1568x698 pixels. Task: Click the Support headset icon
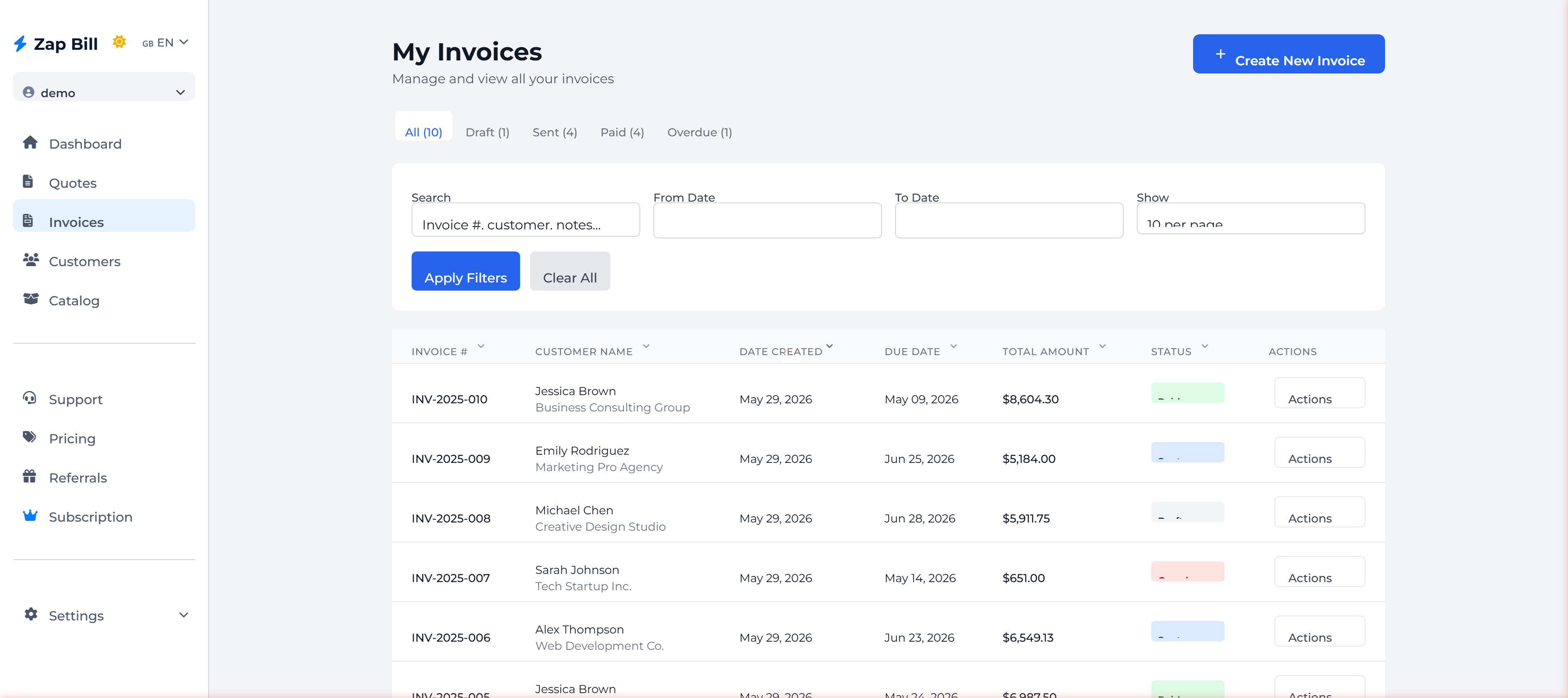[x=30, y=398]
